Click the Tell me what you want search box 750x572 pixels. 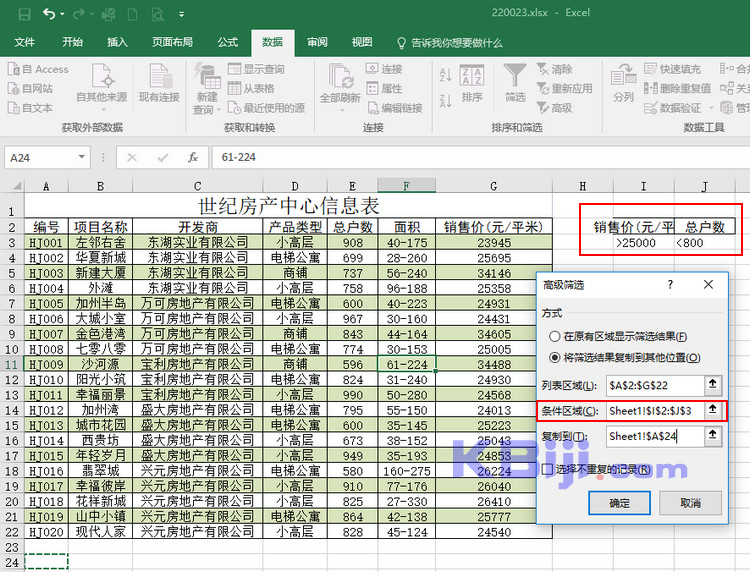[x=450, y=43]
